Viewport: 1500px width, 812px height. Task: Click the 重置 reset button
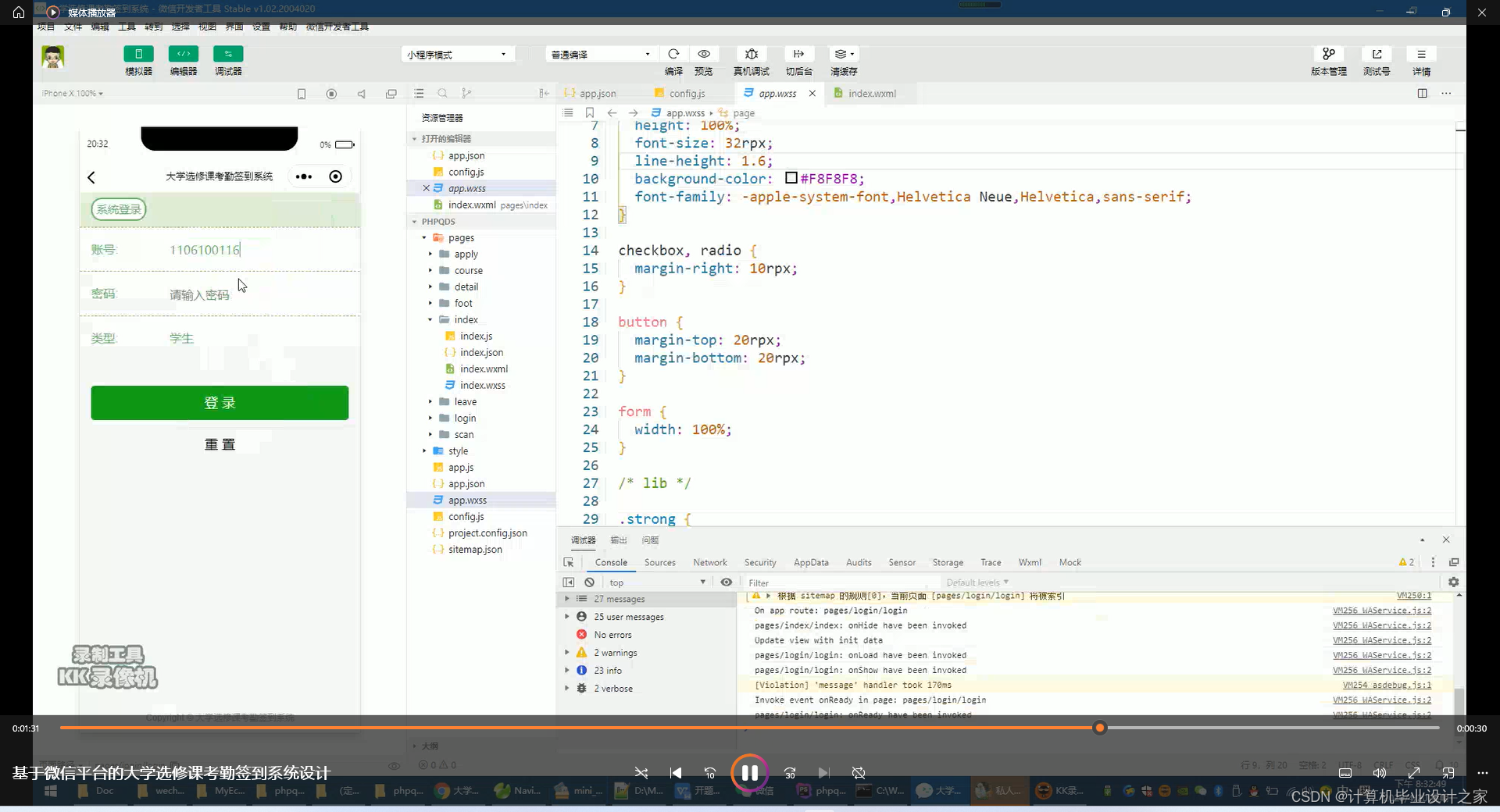(220, 444)
